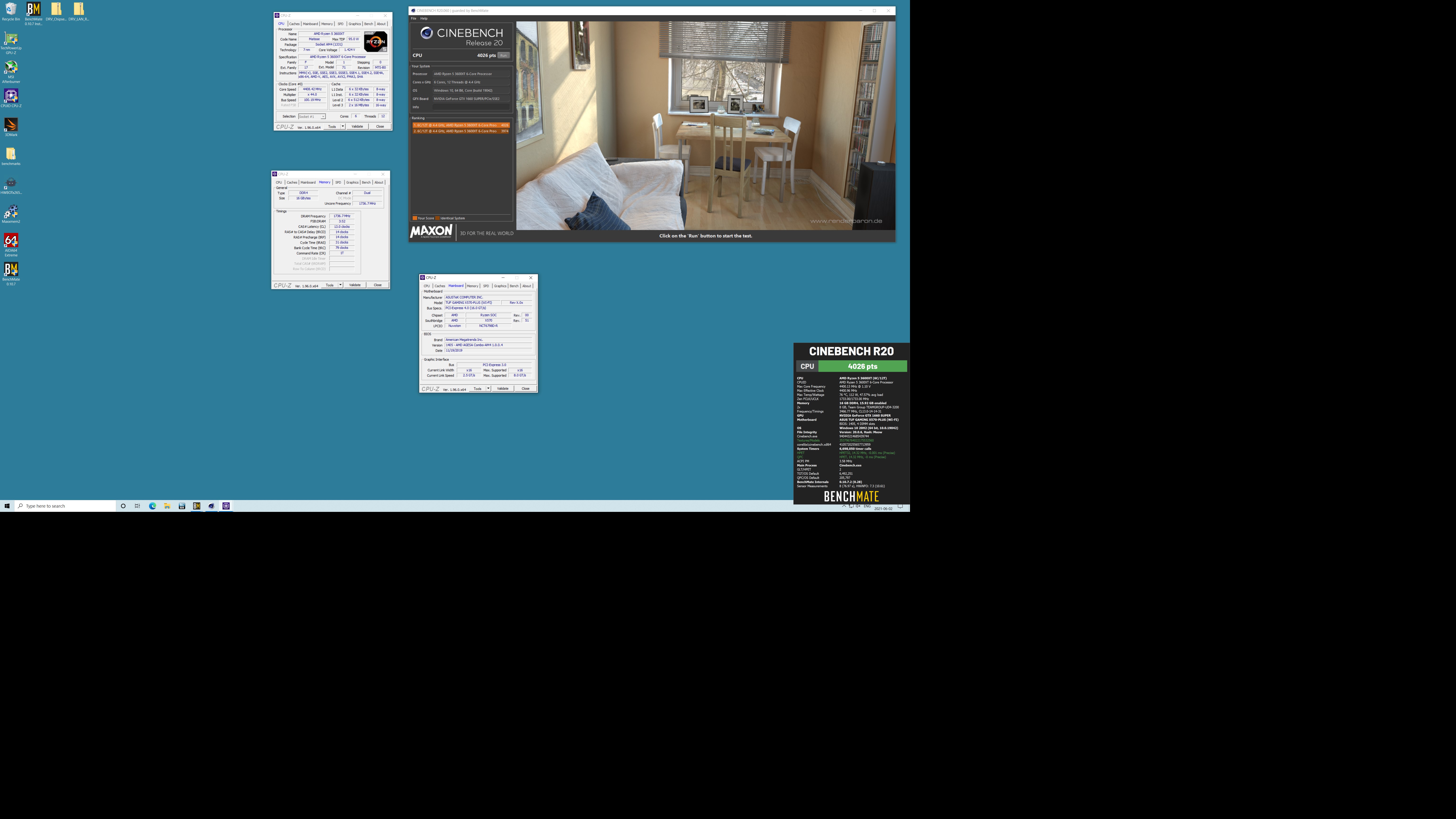Launch BenchMate 0.10.7 desktop shortcut
Viewport: 1456px width, 819px height.
(x=11, y=273)
